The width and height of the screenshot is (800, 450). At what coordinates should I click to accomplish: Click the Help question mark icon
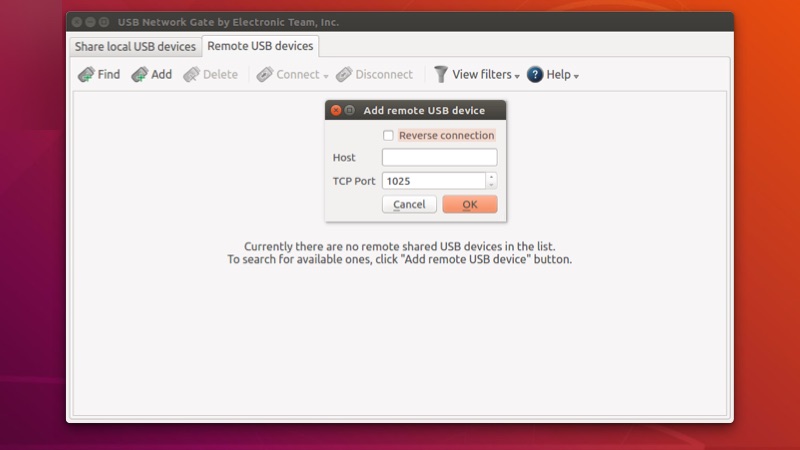tap(535, 74)
